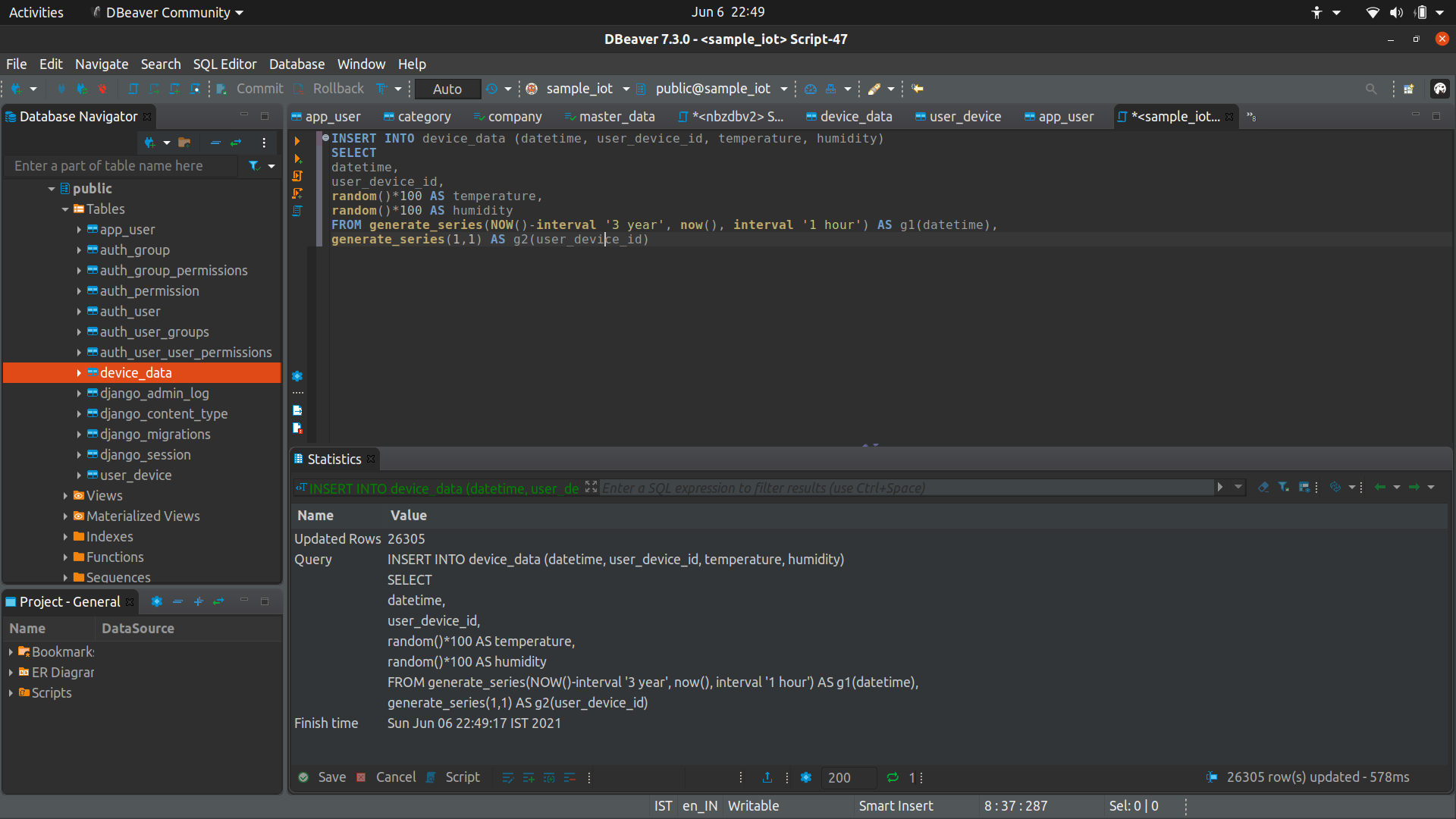This screenshot has height=819, width=1456.
Task: Select the django_migrations table
Action: pyautogui.click(x=155, y=435)
